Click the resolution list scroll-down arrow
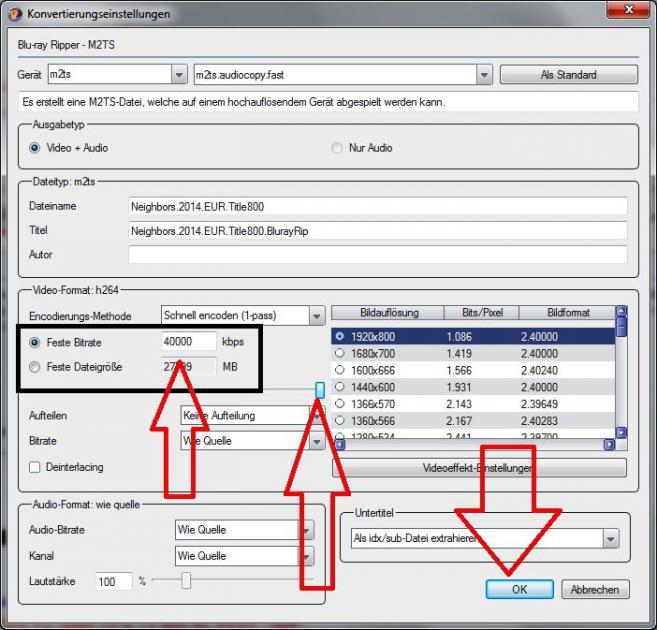Image resolution: width=657 pixels, height=630 pixels. click(x=622, y=432)
